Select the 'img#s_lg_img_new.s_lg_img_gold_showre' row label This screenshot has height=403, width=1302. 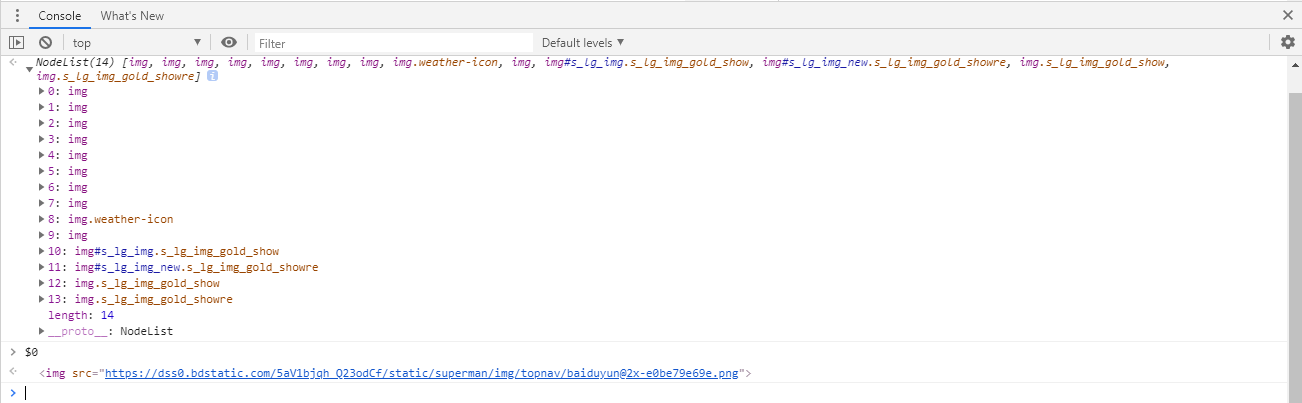196,267
